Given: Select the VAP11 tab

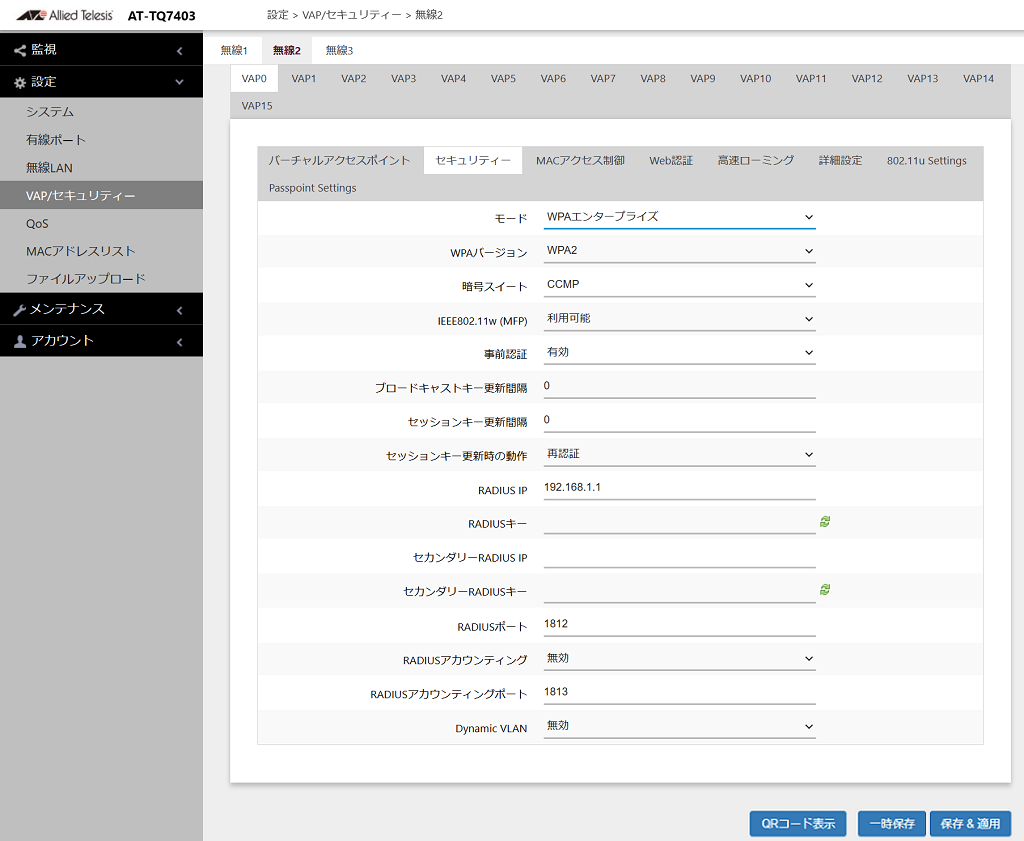Looking at the screenshot, I should click(811, 78).
